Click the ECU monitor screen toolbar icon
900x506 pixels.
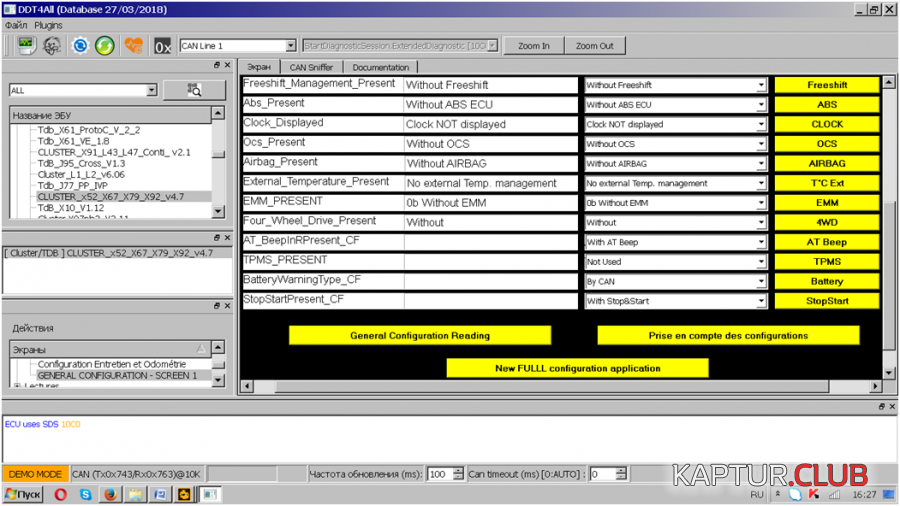(26, 45)
